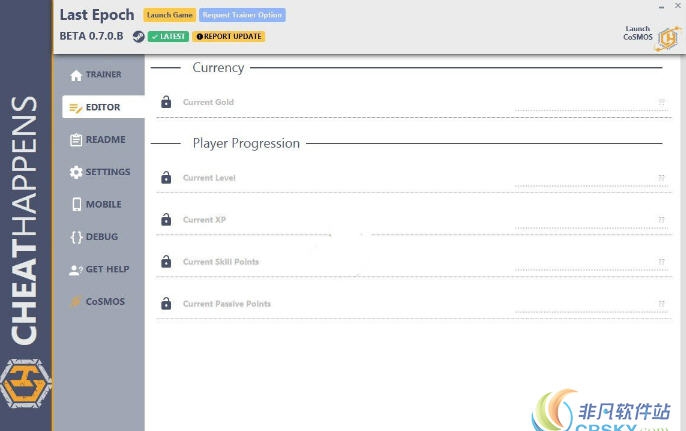Click the Current Gold label
The width and height of the screenshot is (686, 431).
pos(208,102)
